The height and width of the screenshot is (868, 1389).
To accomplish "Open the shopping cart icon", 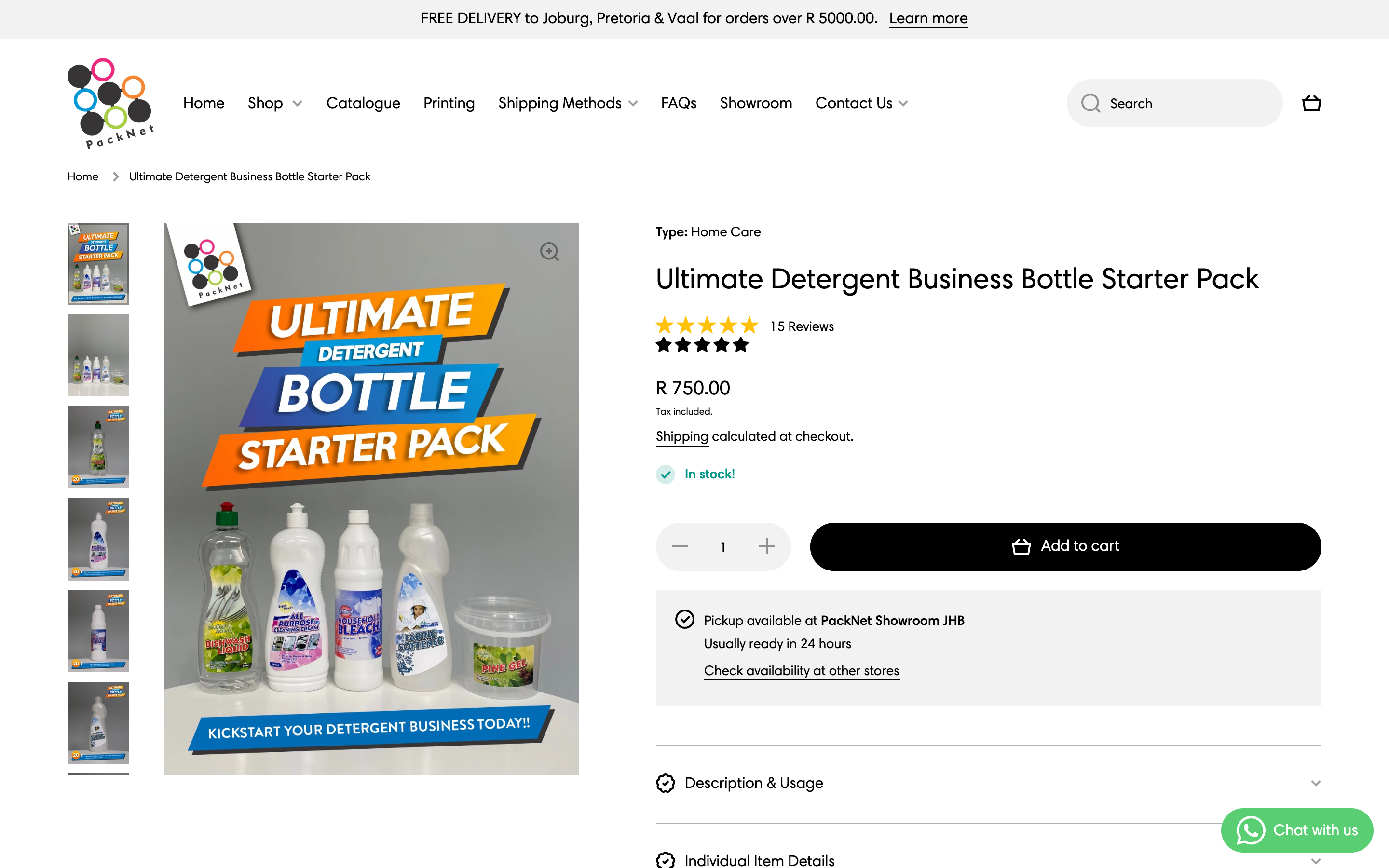I will click(x=1311, y=103).
